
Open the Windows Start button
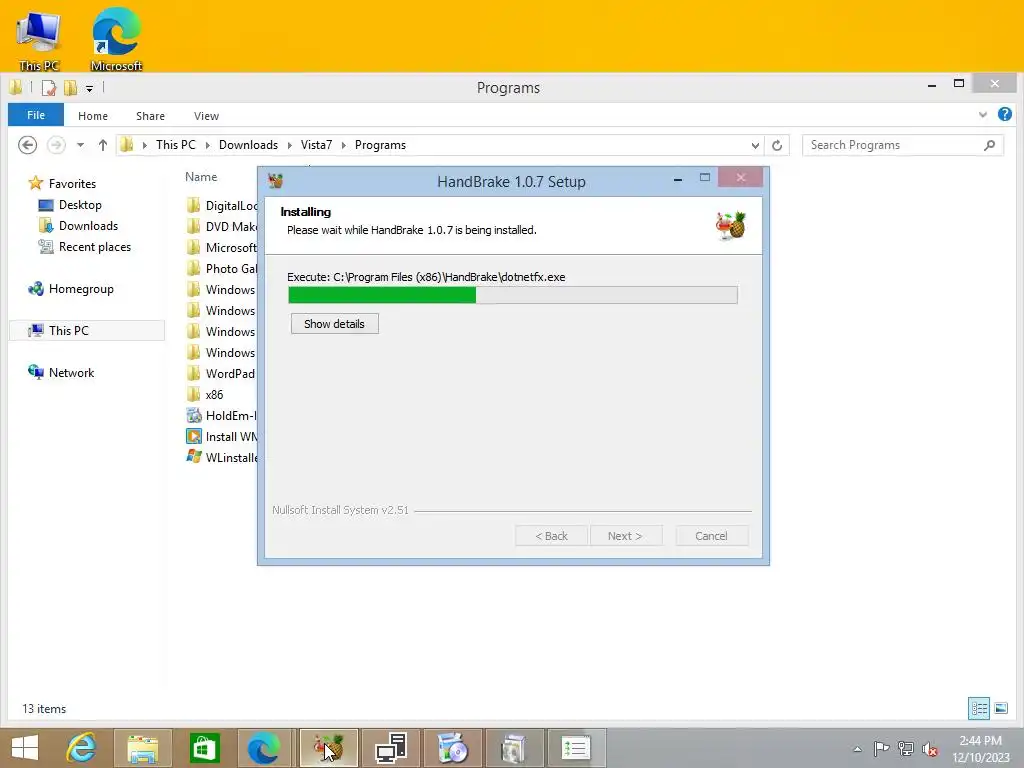click(x=25, y=748)
